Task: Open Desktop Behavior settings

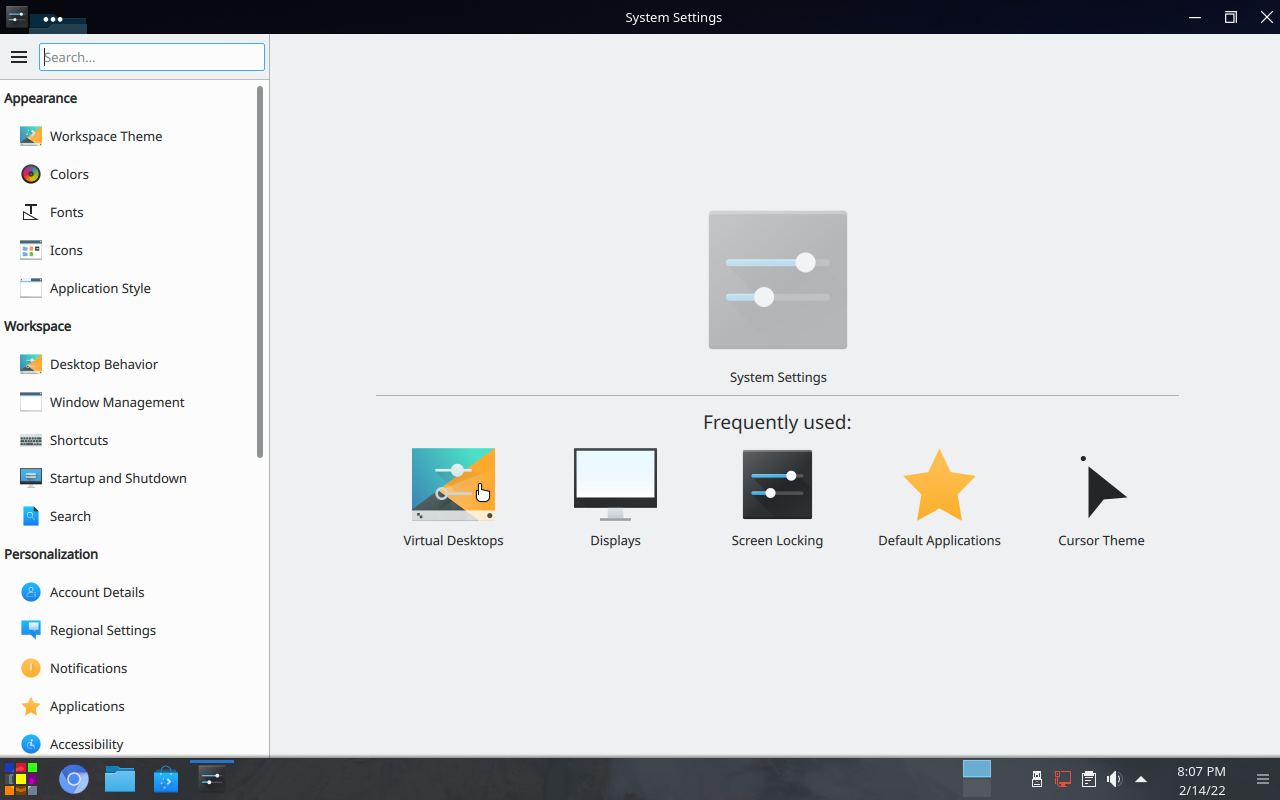Action: coord(134,364)
